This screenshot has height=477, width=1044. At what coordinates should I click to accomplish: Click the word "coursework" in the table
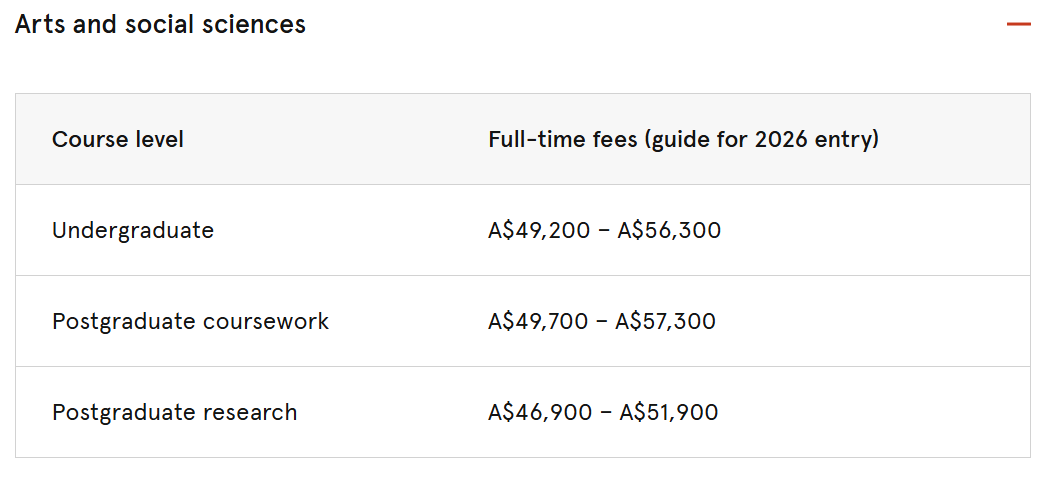[266, 321]
